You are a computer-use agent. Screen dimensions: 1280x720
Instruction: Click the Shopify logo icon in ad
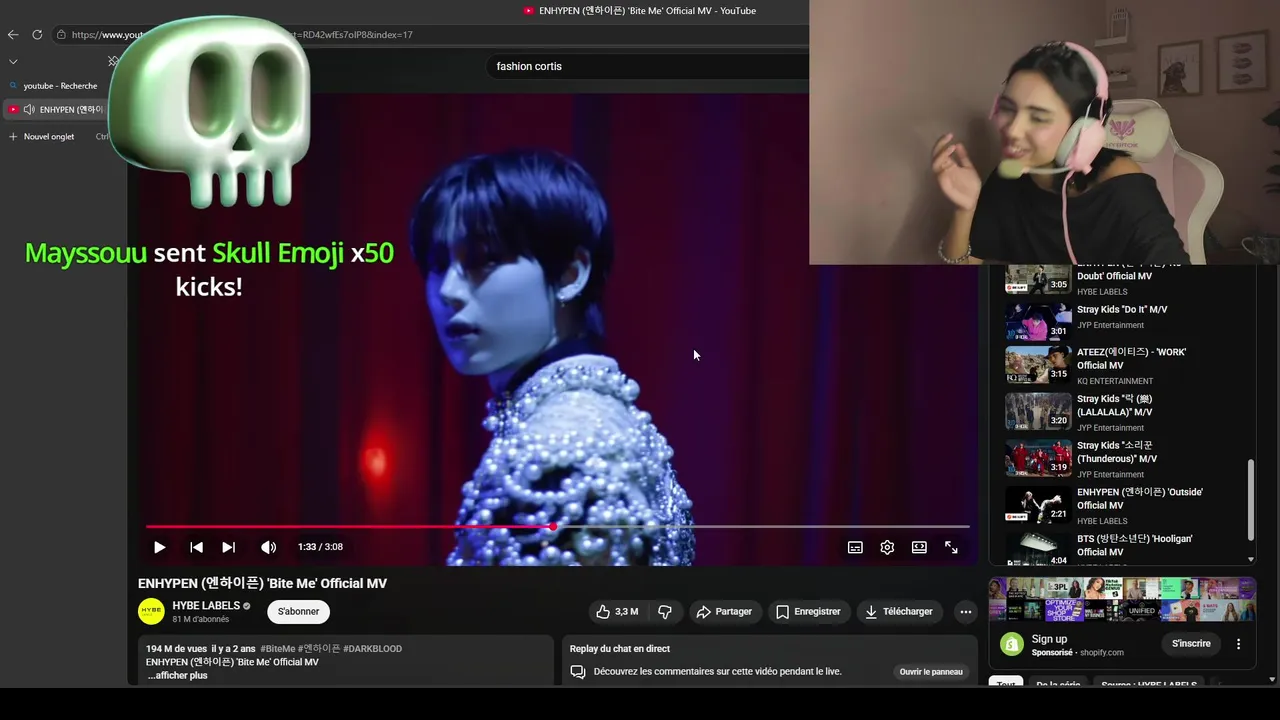1012,644
